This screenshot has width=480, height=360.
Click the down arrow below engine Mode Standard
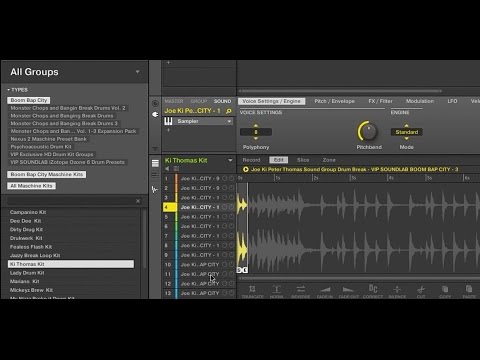tap(406, 138)
